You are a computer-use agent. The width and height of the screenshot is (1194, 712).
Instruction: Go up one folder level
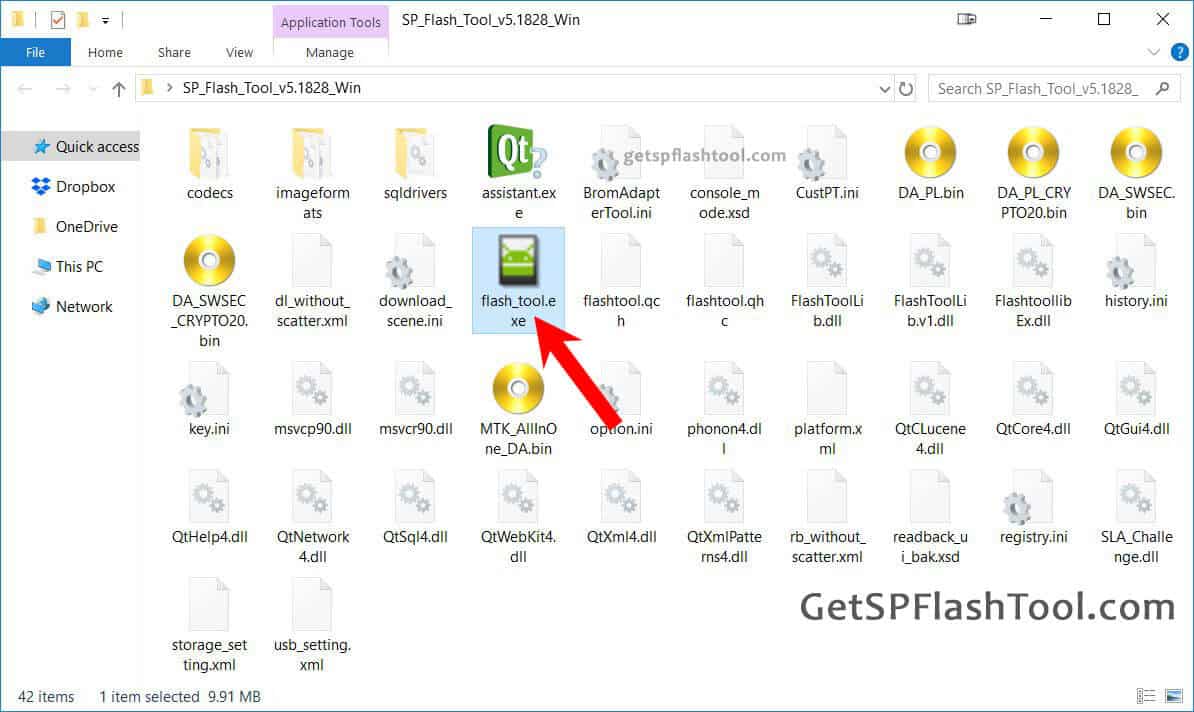click(118, 89)
